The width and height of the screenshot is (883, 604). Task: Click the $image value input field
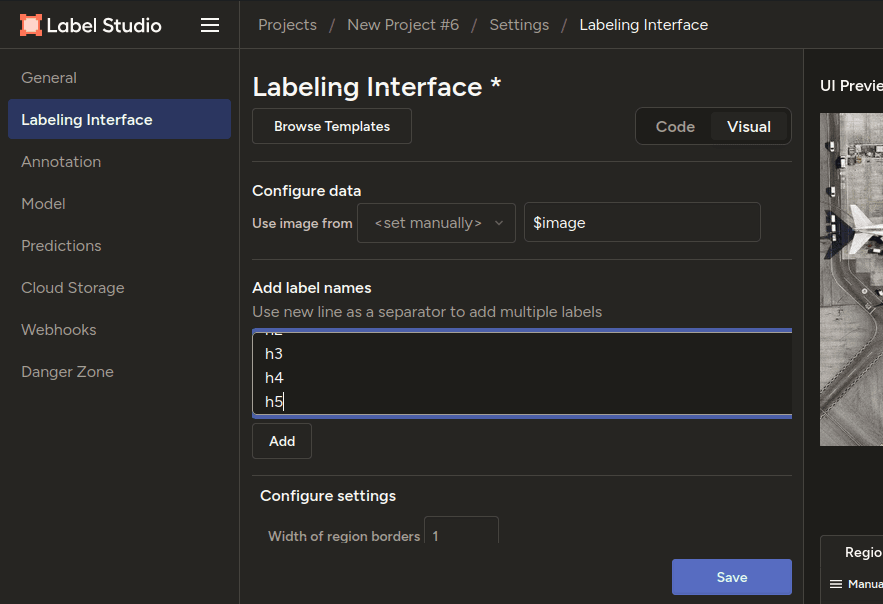[642, 223]
